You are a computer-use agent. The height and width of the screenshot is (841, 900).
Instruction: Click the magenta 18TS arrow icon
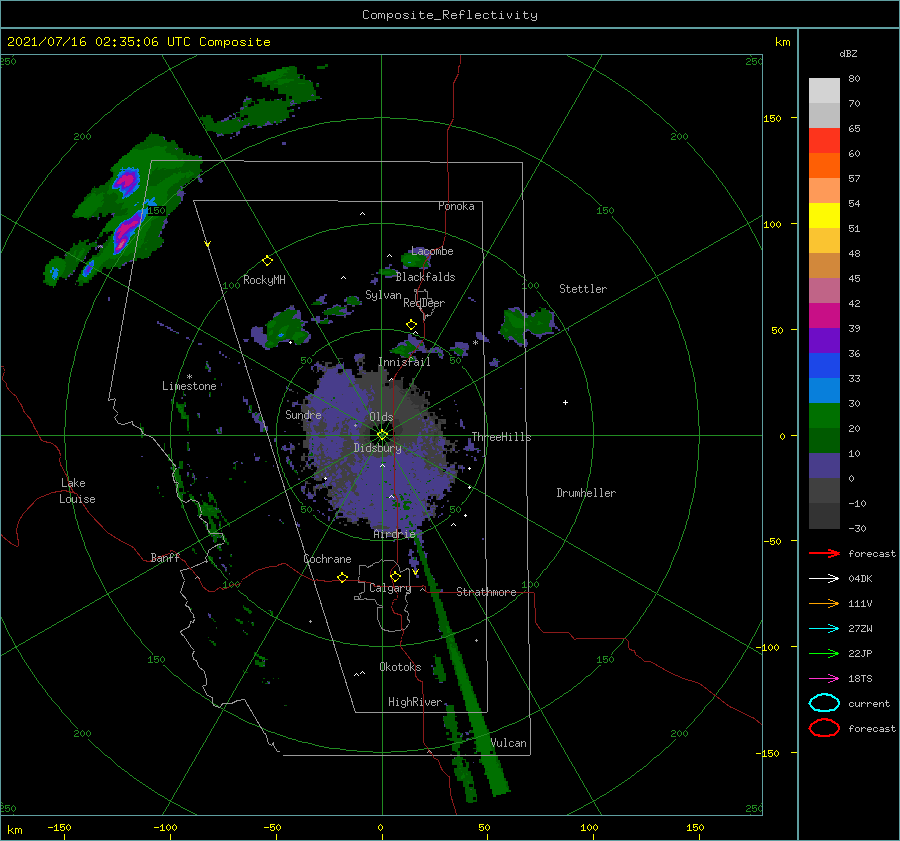tap(824, 679)
